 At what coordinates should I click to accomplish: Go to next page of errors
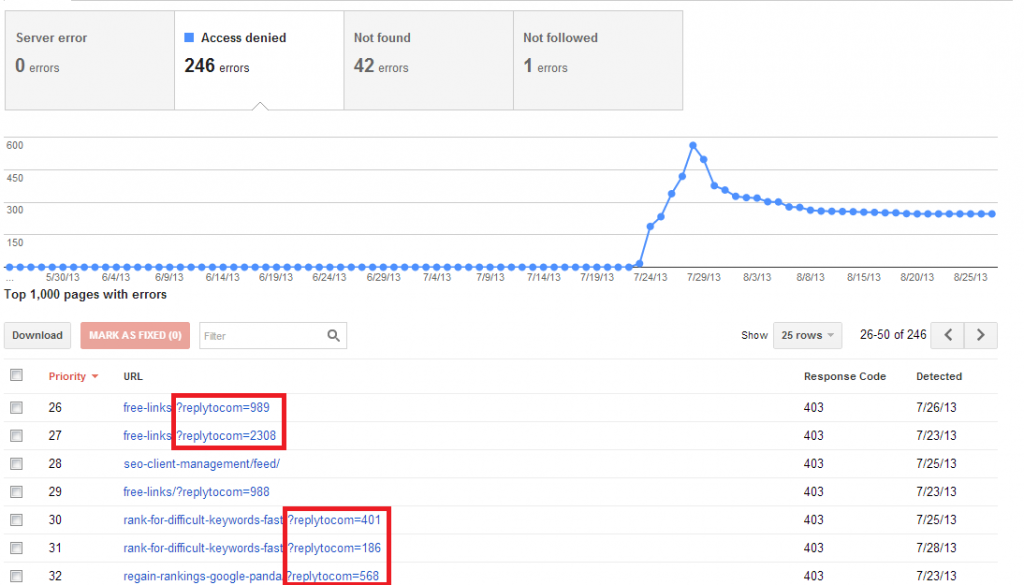click(x=981, y=335)
